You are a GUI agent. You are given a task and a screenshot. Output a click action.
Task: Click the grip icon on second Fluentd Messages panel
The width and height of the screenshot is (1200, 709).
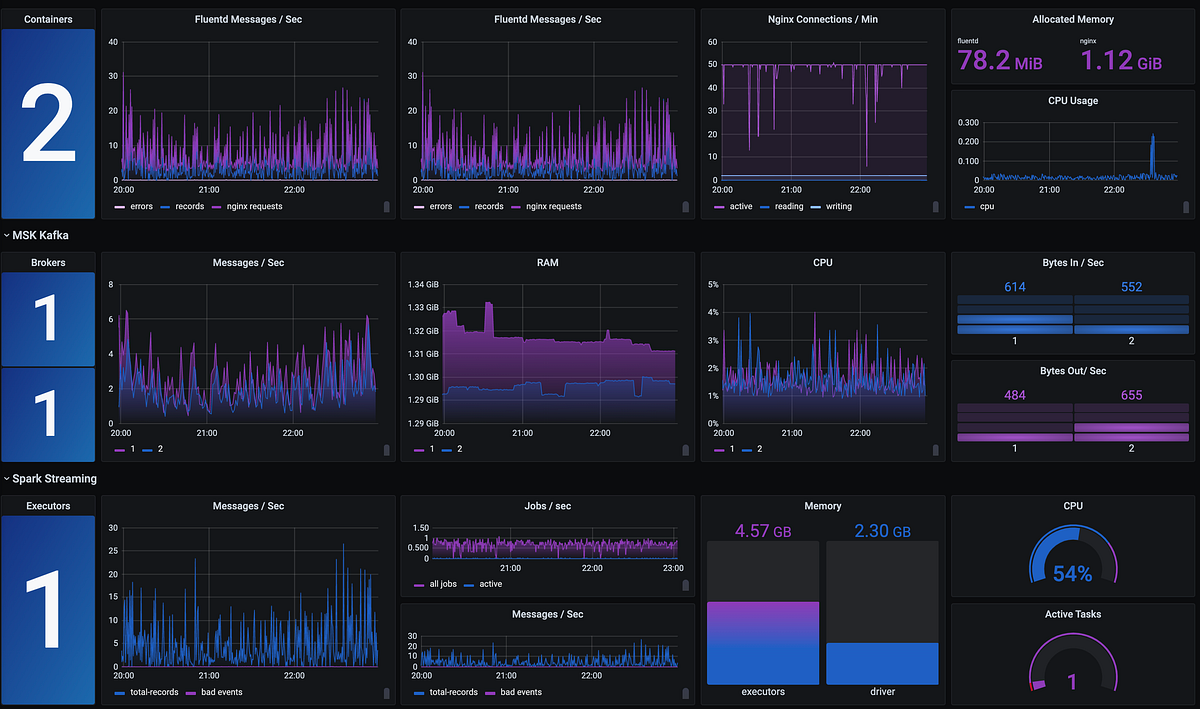[686, 207]
